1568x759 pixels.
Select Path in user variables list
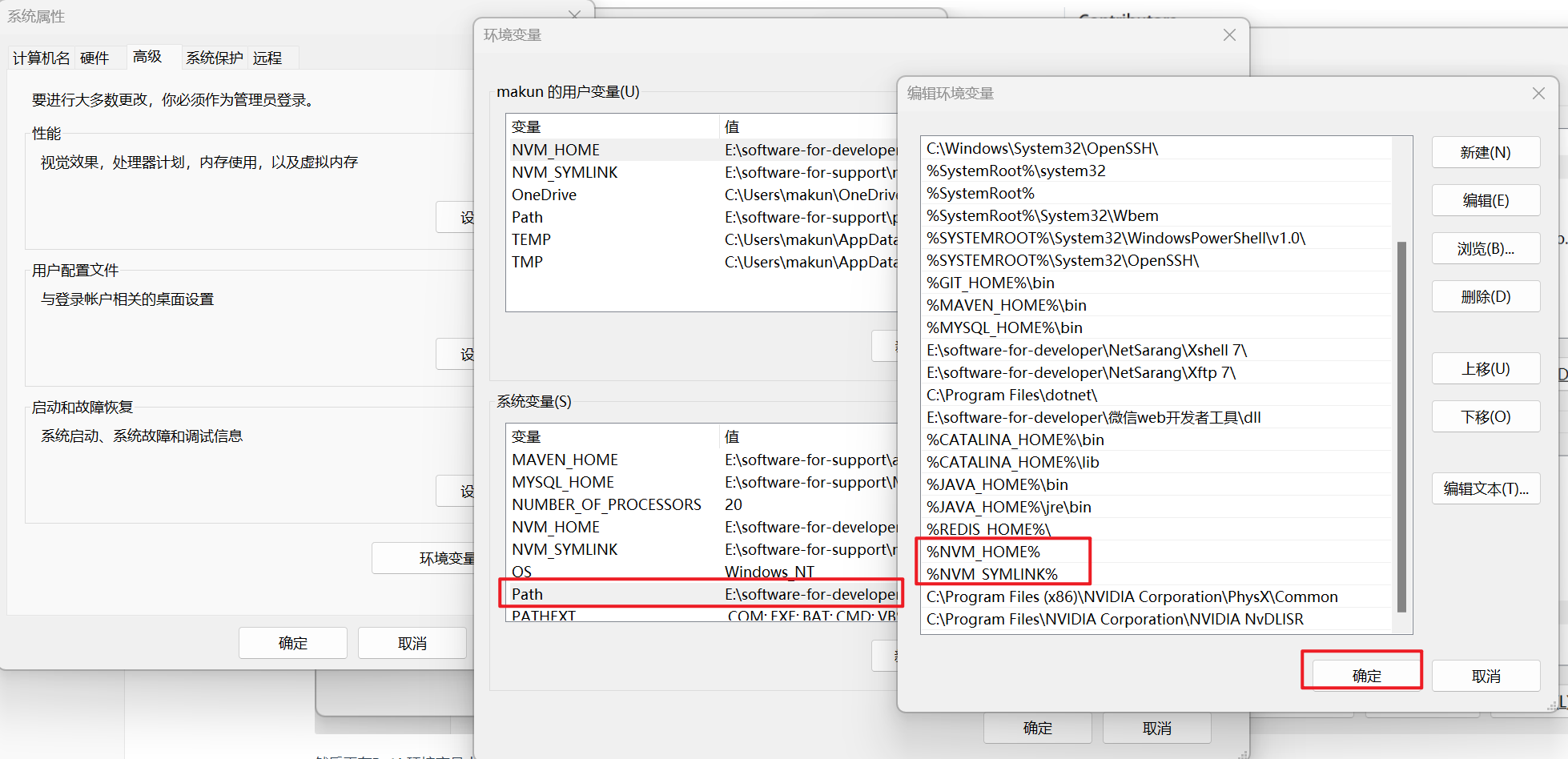(x=702, y=217)
